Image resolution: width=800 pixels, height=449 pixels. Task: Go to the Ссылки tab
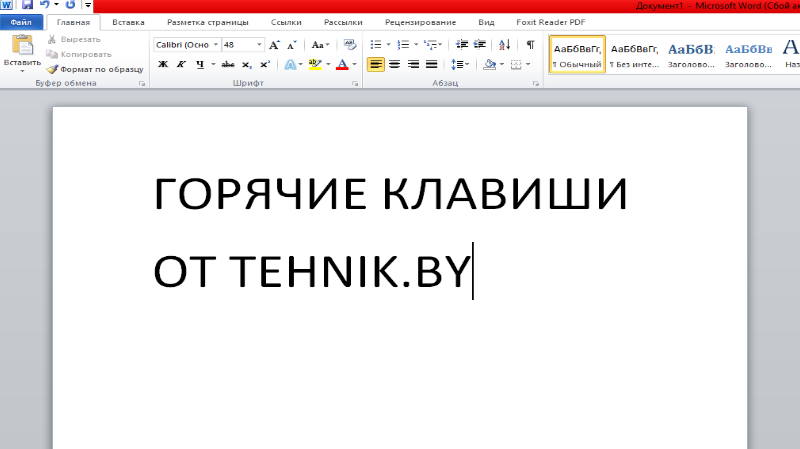(x=286, y=22)
